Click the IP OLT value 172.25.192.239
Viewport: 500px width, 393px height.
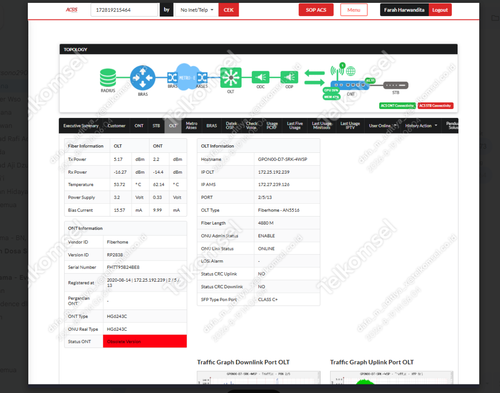pyautogui.click(x=274, y=172)
